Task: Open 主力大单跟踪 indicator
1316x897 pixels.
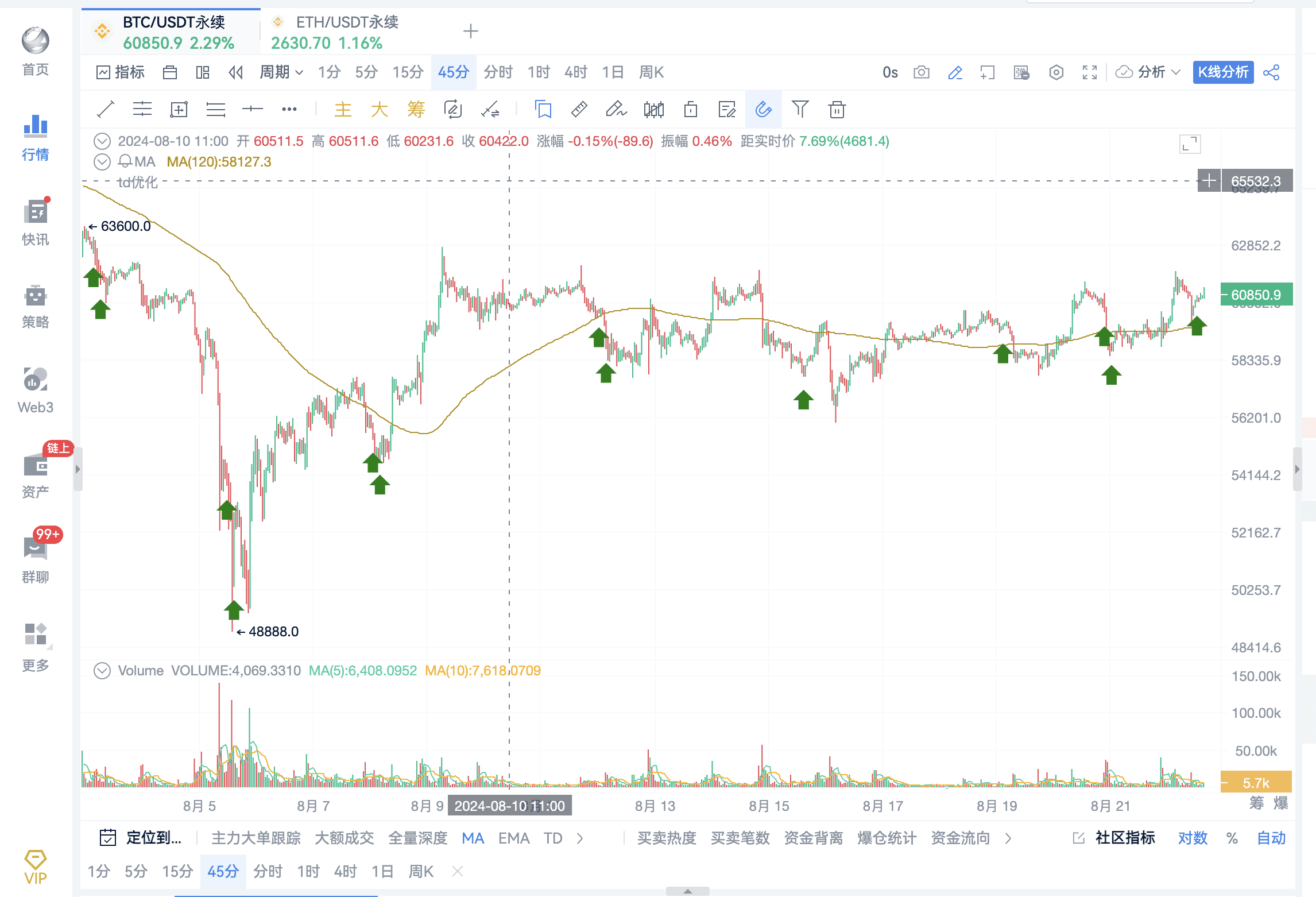Action: 256,838
